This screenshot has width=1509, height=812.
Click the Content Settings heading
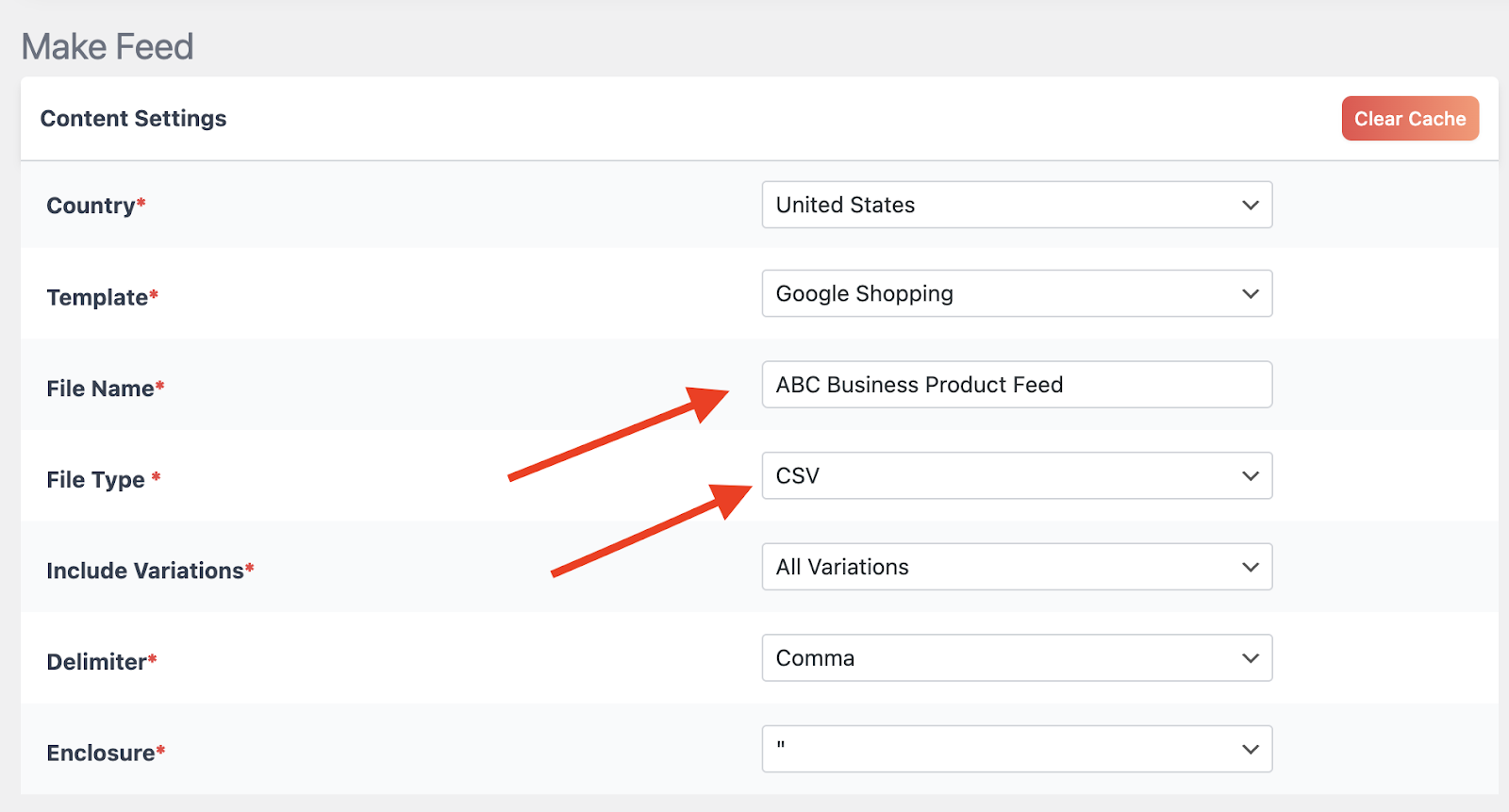click(x=133, y=119)
